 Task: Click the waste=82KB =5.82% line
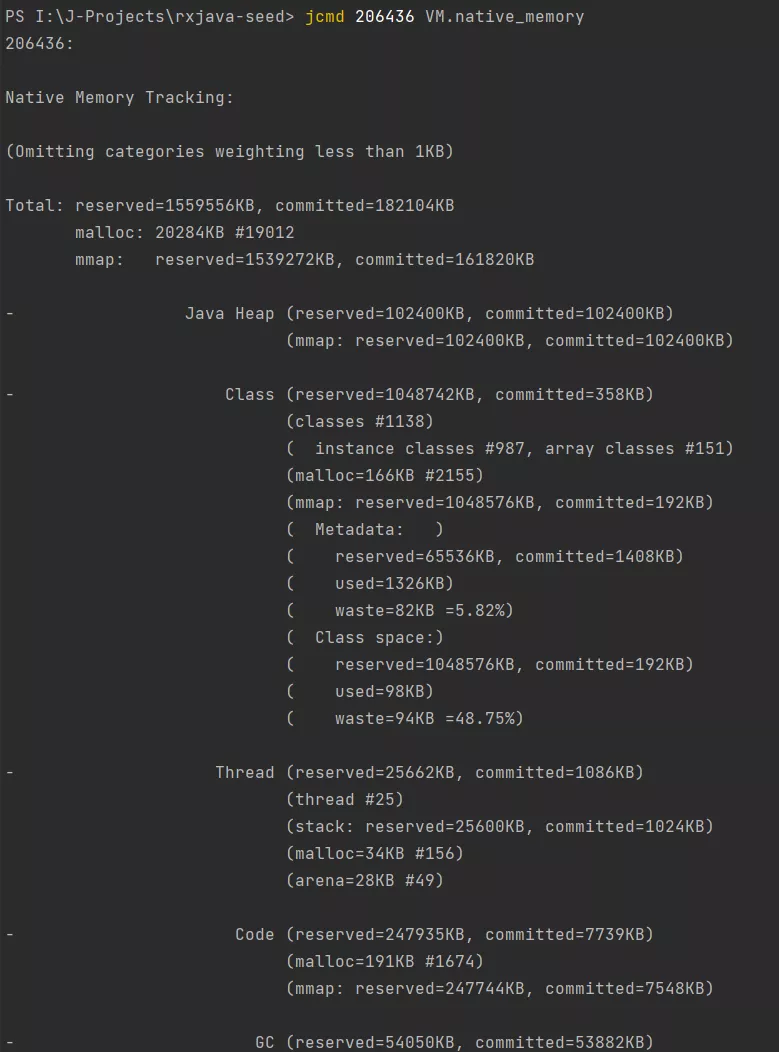400,611
